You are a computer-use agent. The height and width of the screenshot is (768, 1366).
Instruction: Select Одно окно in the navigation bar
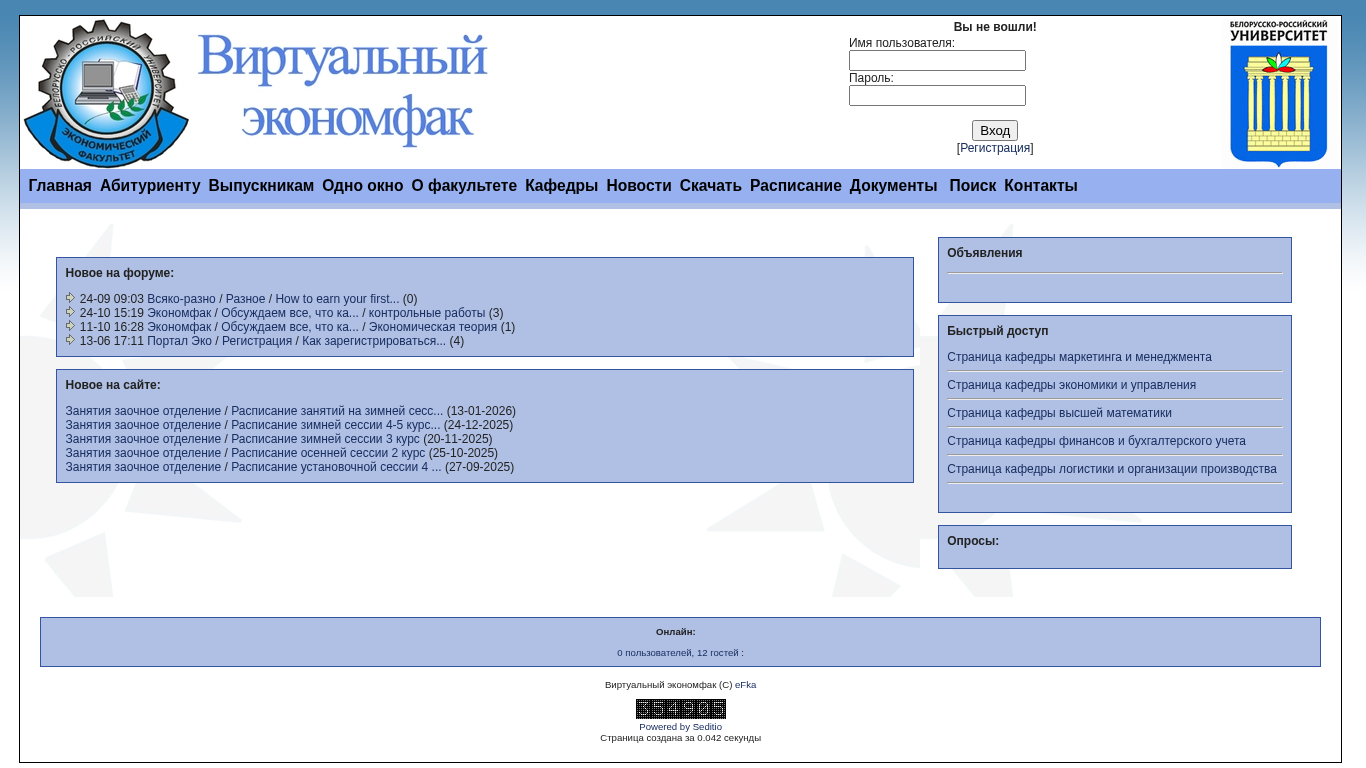tap(363, 186)
